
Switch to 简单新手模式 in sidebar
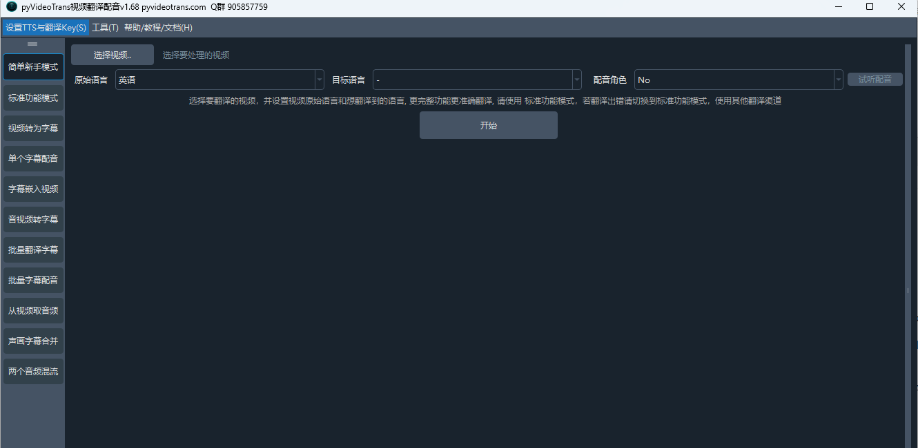pyautogui.click(x=33, y=67)
